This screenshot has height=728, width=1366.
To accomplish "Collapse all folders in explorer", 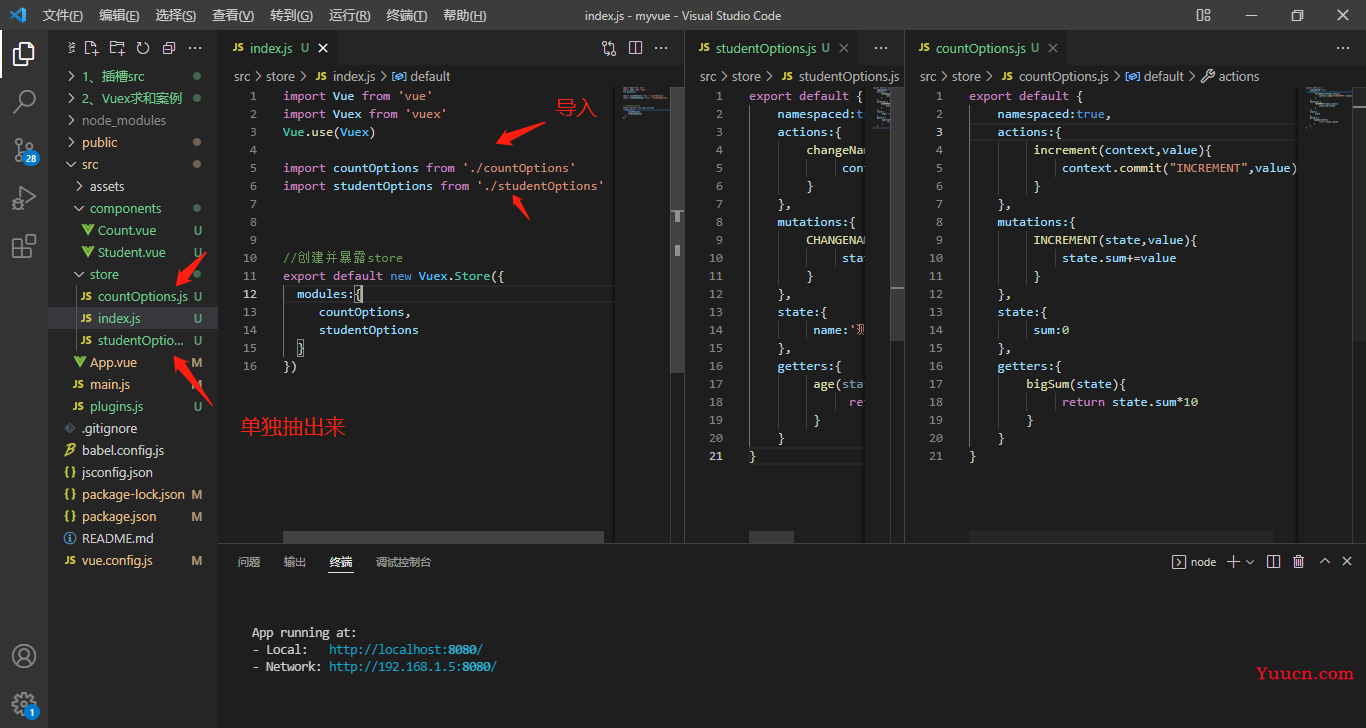I will [x=168, y=48].
